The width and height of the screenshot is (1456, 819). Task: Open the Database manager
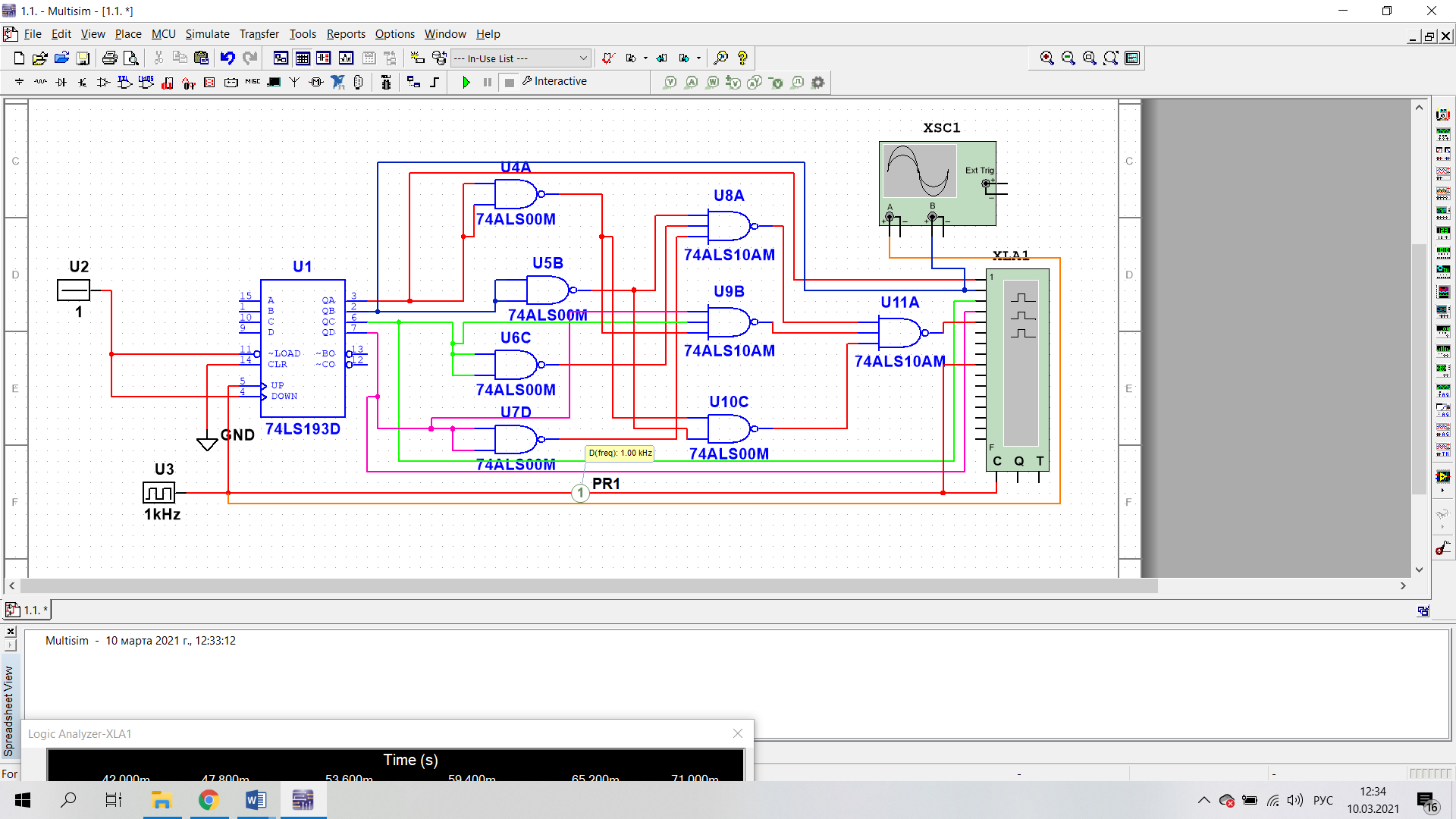click(x=439, y=58)
